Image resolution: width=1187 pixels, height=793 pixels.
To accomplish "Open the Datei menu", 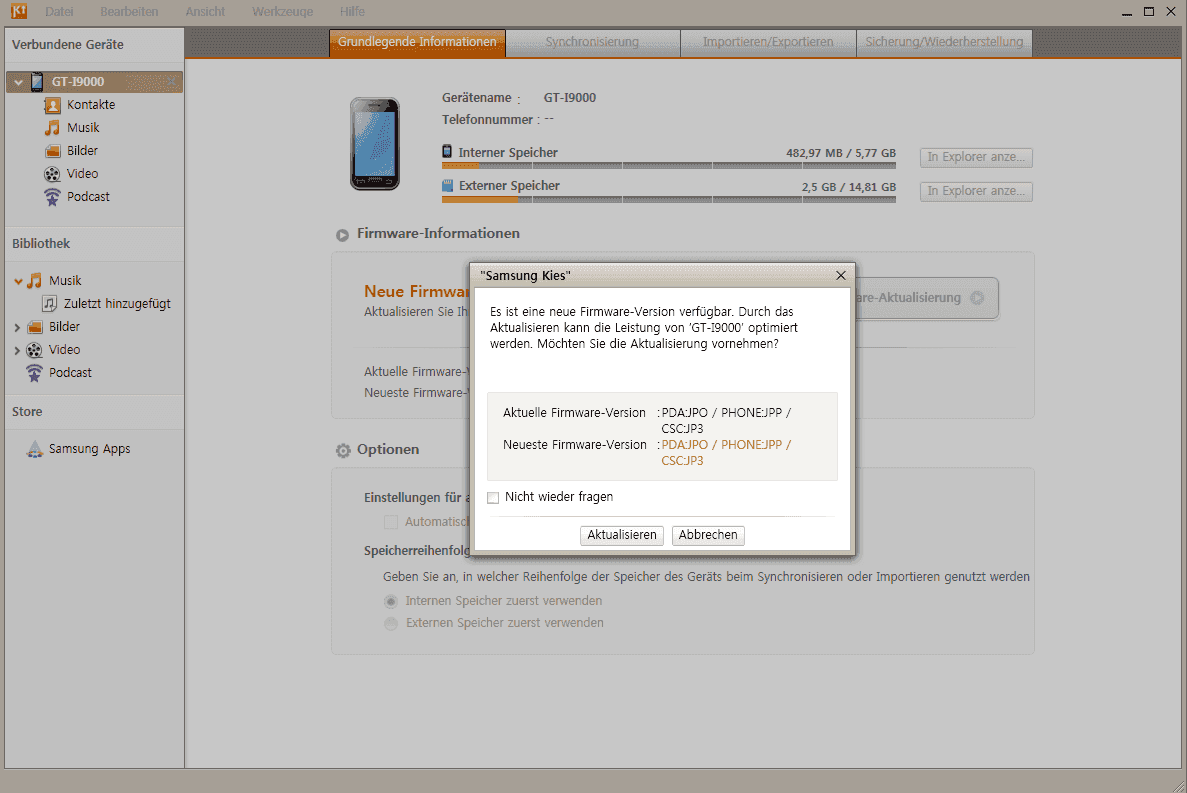I will 59,11.
